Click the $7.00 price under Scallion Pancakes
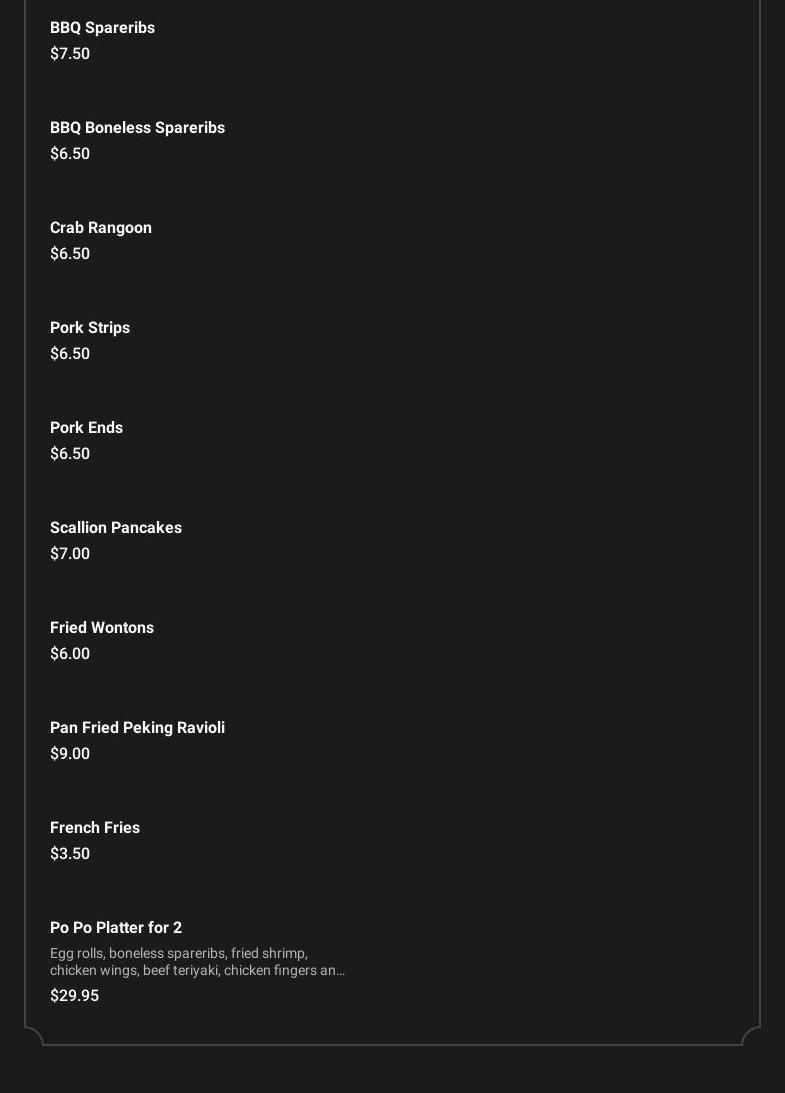Image resolution: width=785 pixels, height=1093 pixels. point(70,554)
